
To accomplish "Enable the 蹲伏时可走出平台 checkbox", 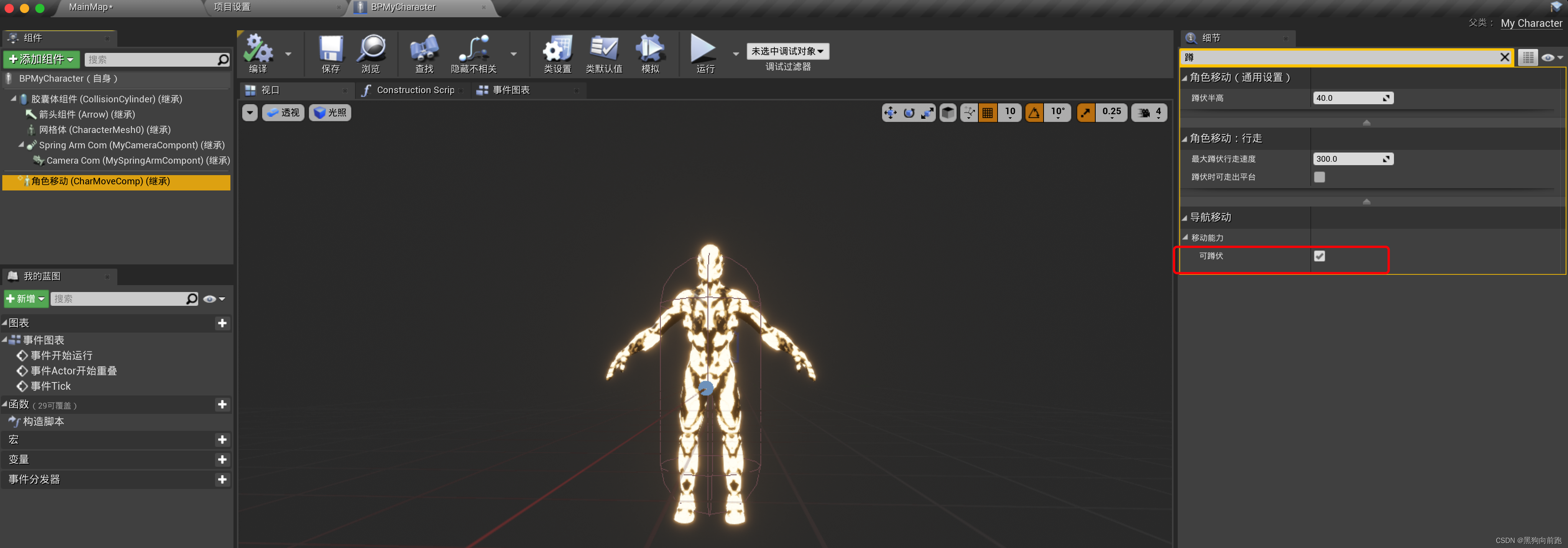I will pyautogui.click(x=1320, y=177).
